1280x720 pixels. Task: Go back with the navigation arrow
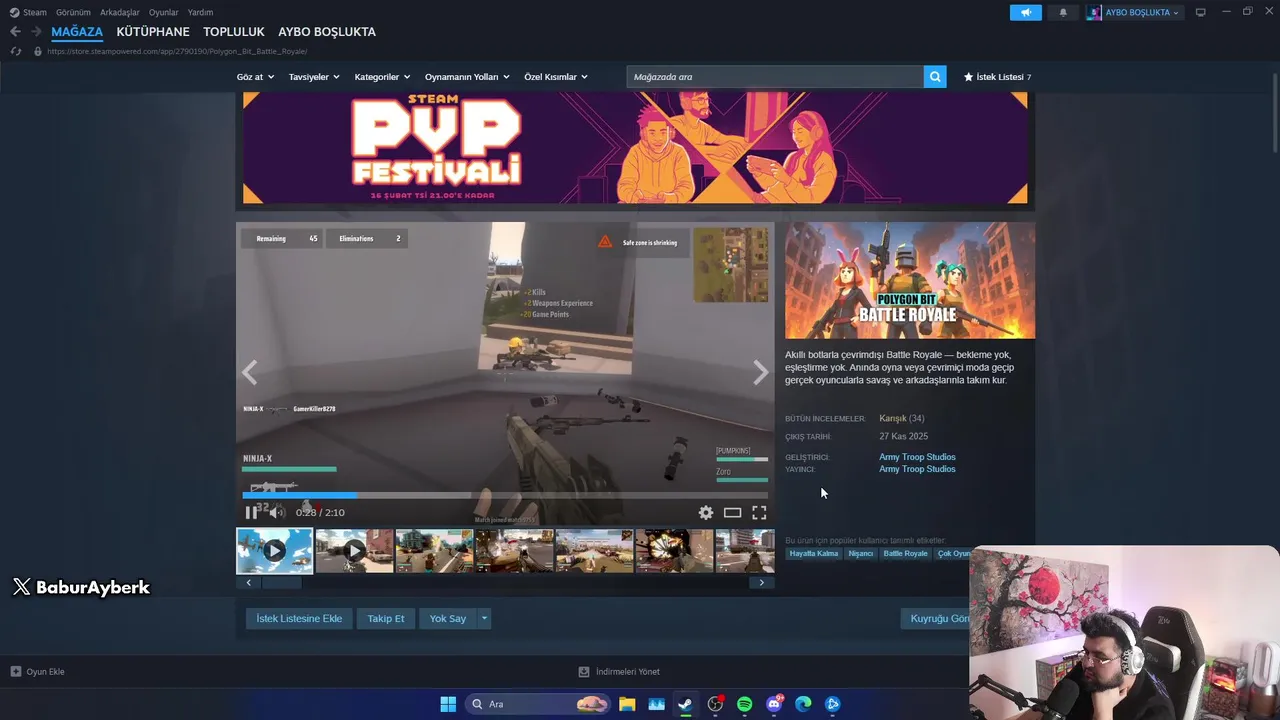pos(15,32)
